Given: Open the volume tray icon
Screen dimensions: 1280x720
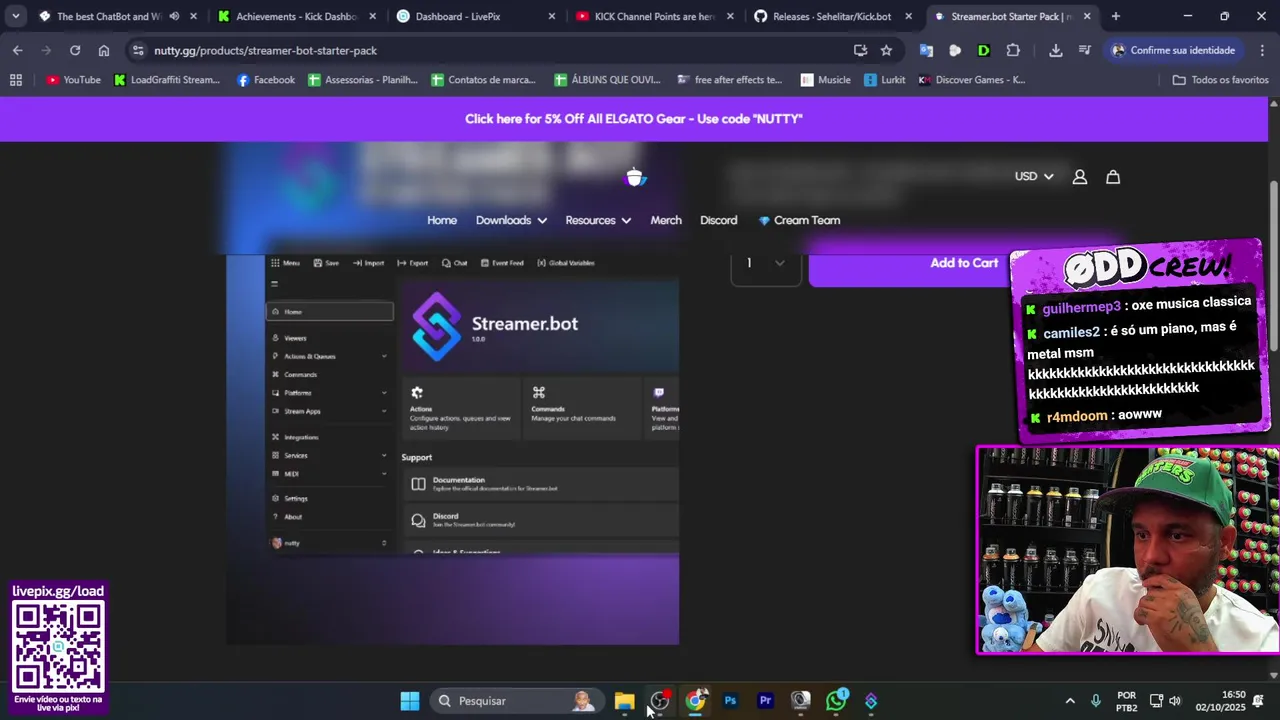Looking at the screenshot, I should tap(1175, 701).
